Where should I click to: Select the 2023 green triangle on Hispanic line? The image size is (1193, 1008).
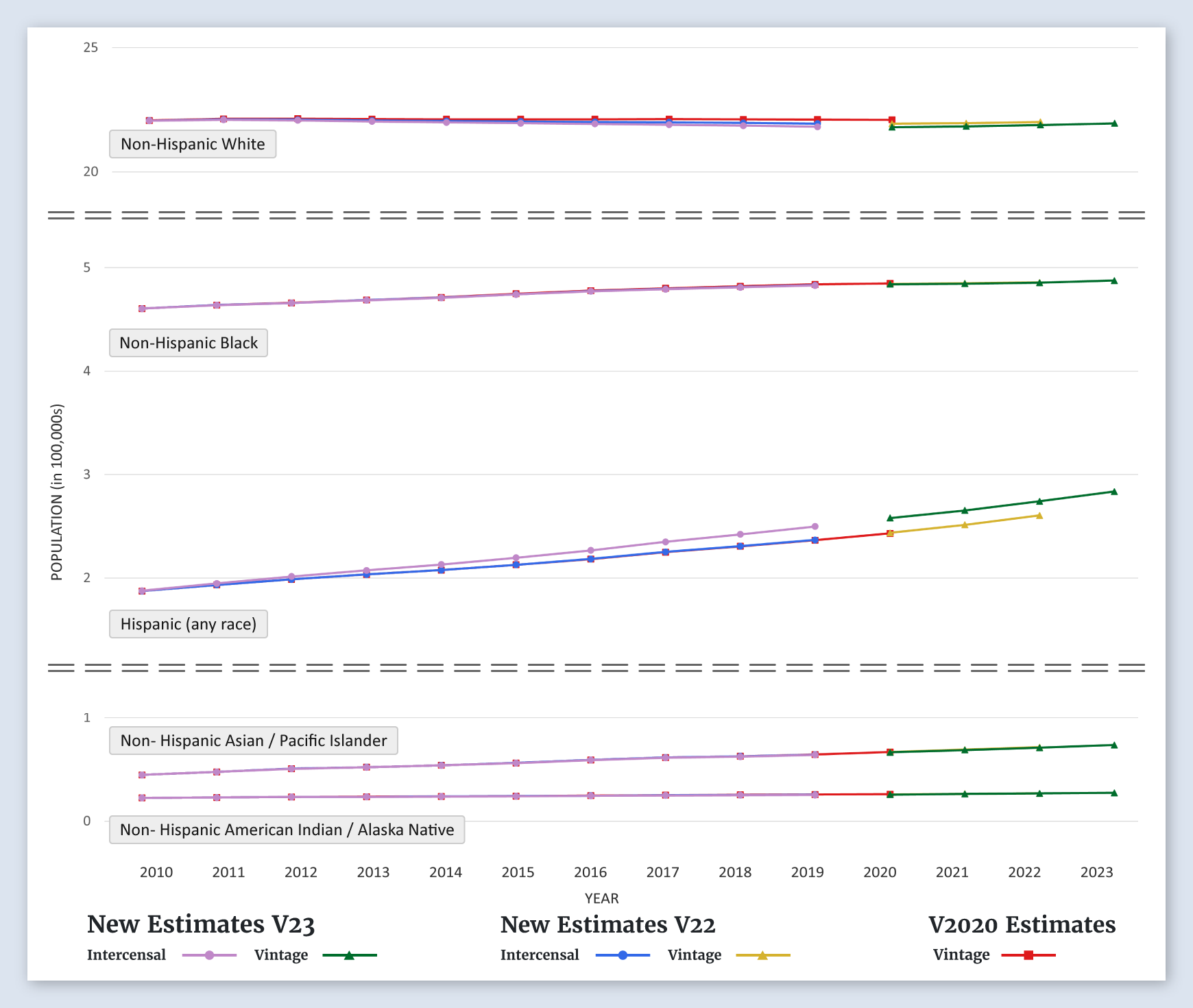(x=1114, y=492)
